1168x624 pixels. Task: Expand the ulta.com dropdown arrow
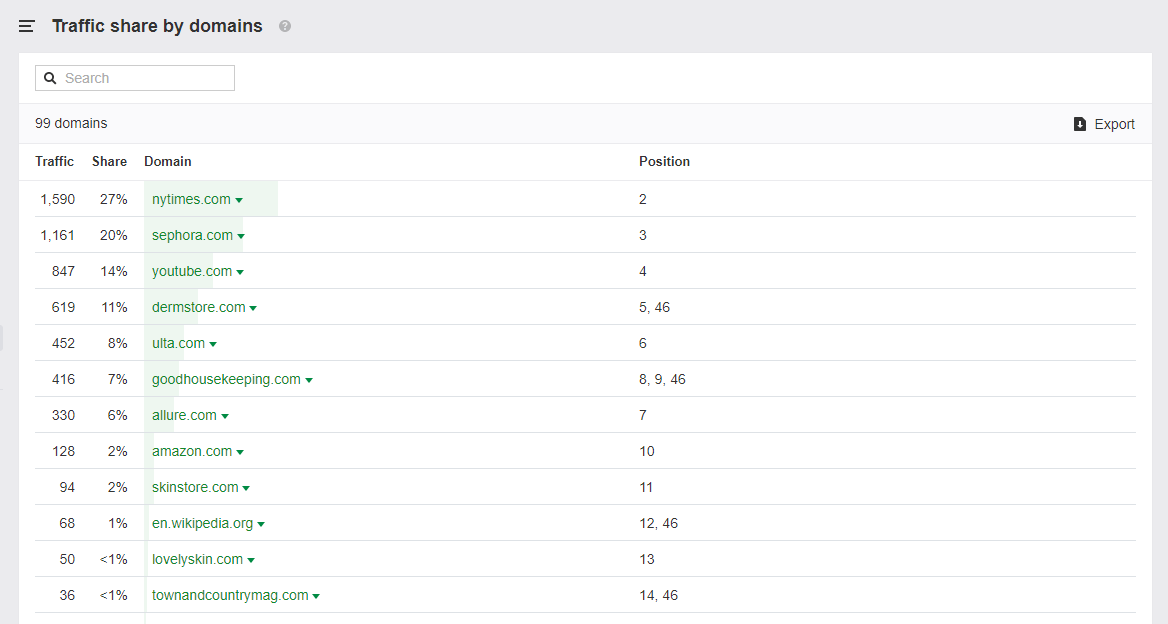213,344
